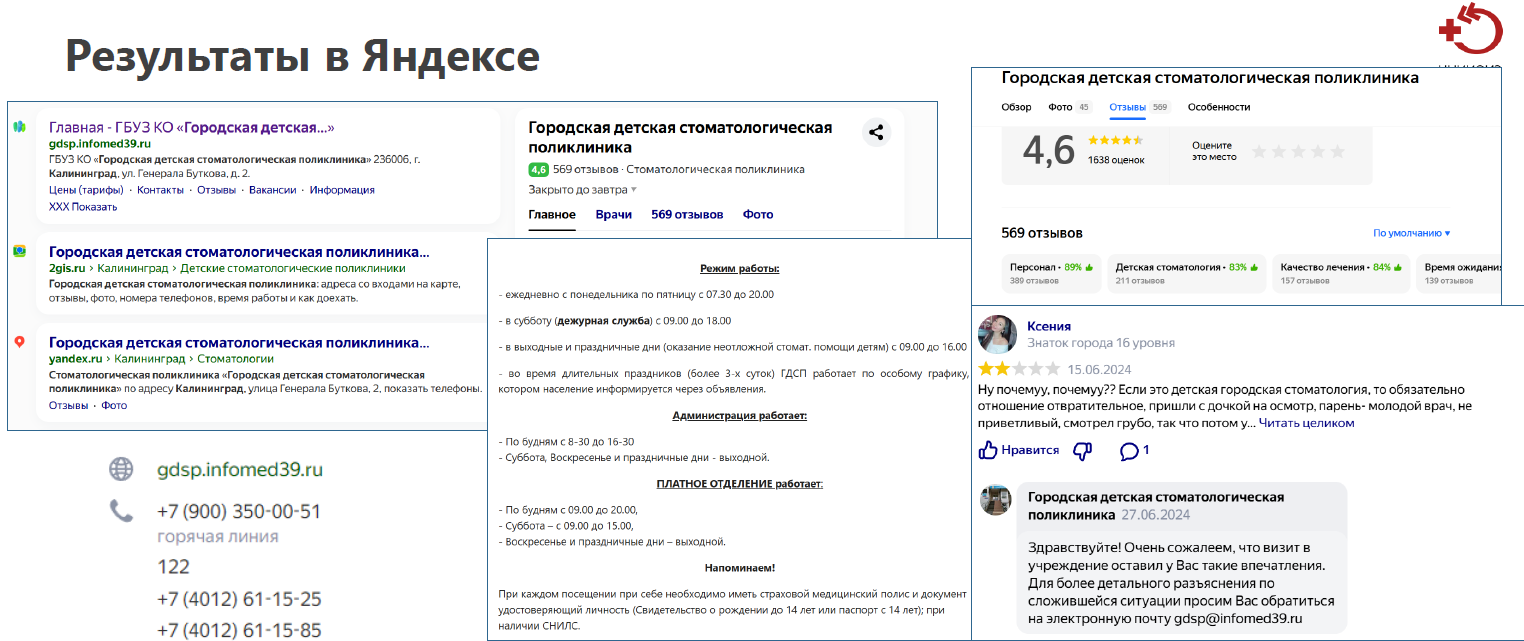1524x641 pixels.
Task: Click the 'Режим работы:' heading
Action: pos(739,268)
